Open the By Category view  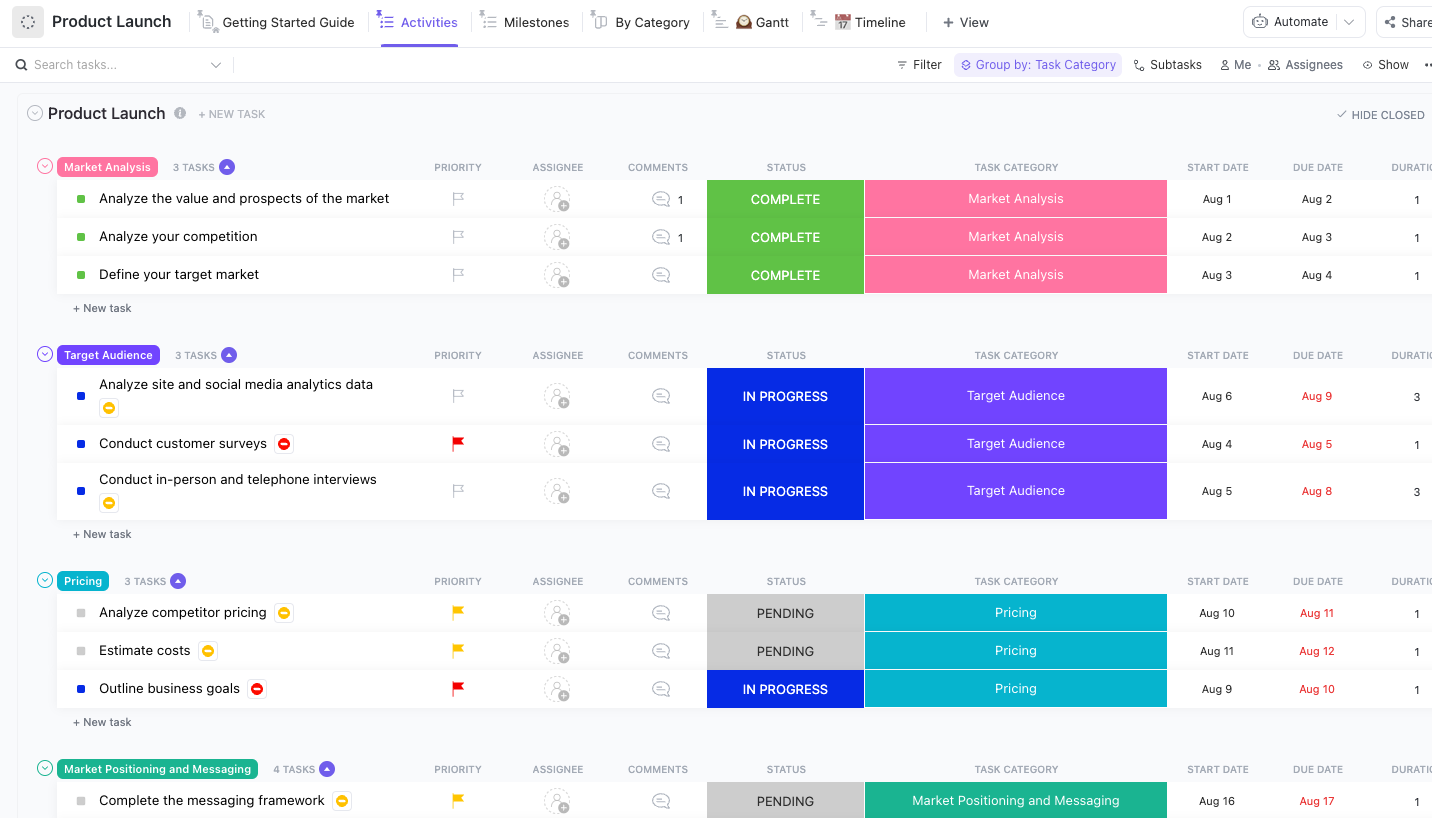650,21
